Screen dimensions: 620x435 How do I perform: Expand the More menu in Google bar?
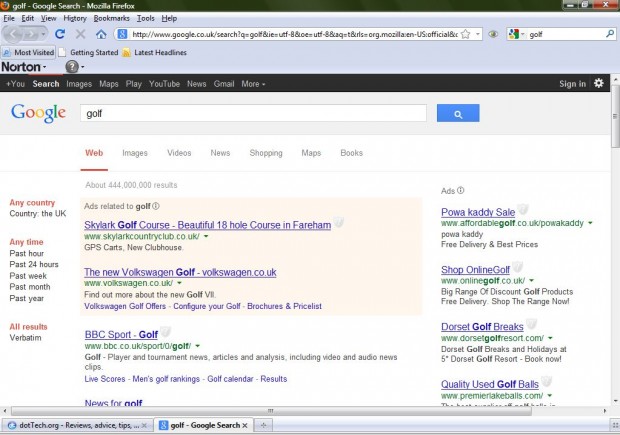(x=253, y=84)
